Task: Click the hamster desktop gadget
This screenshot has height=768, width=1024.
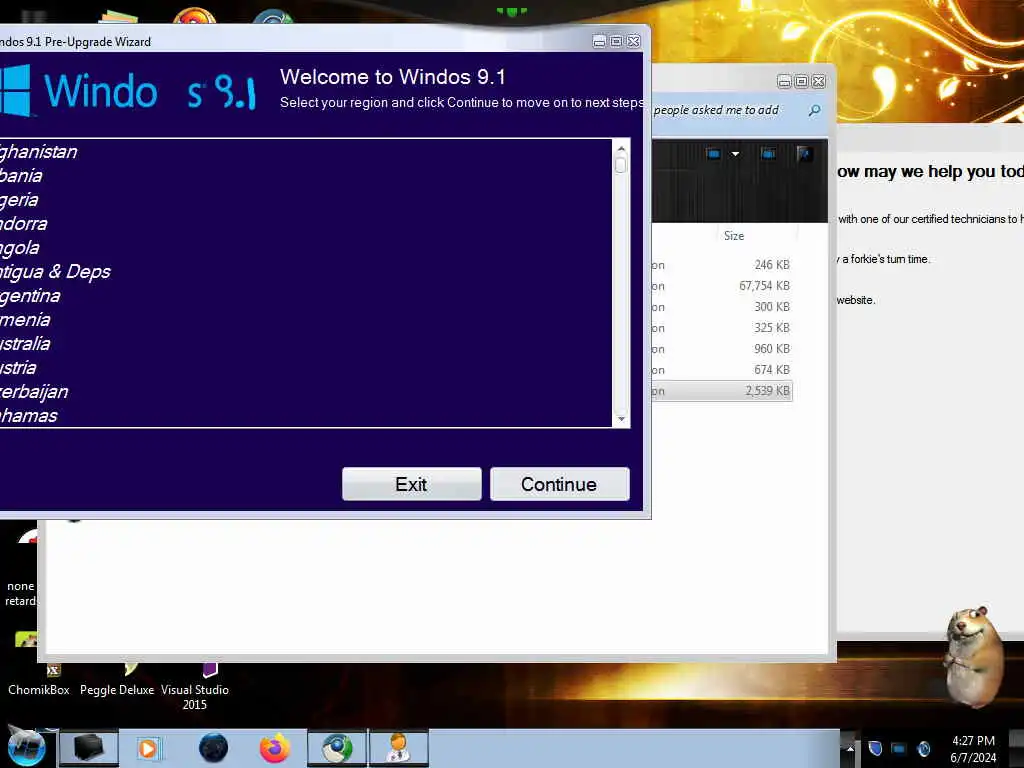Action: click(x=974, y=657)
